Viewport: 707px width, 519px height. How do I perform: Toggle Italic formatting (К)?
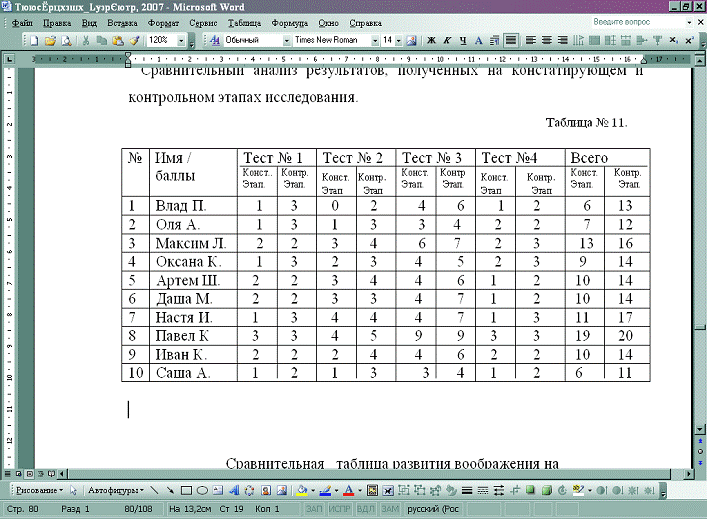click(447, 41)
